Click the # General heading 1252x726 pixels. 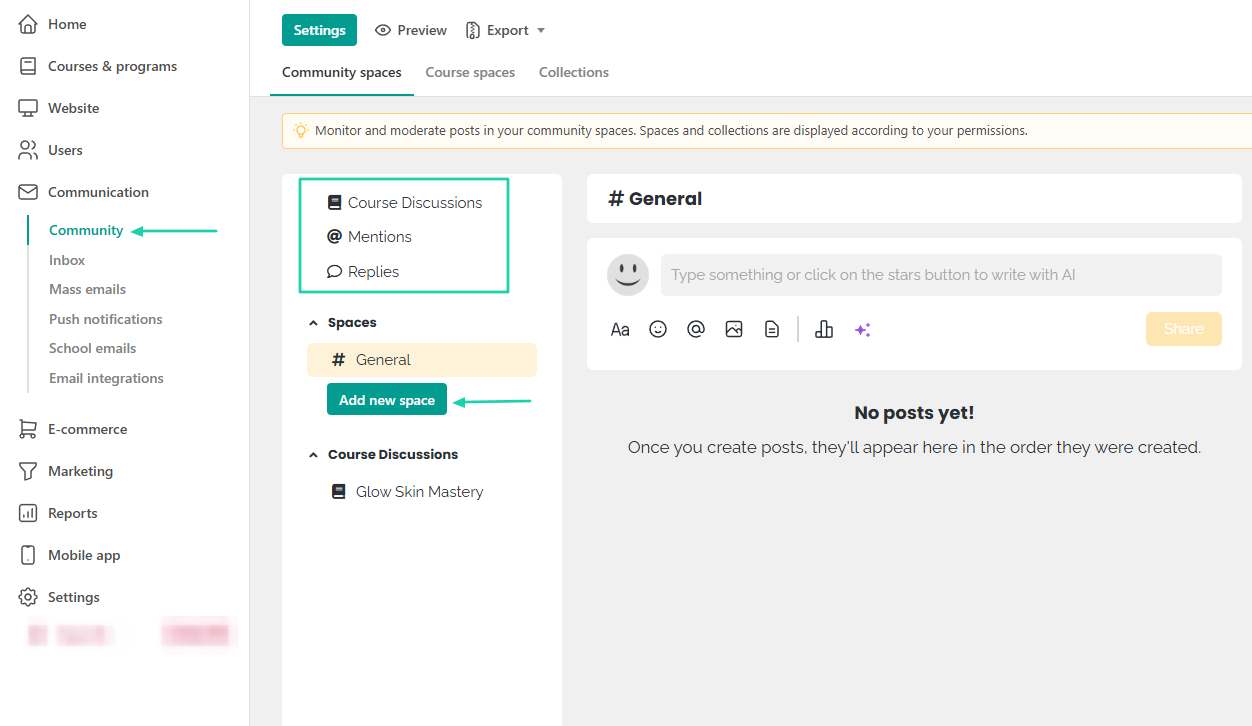click(655, 199)
